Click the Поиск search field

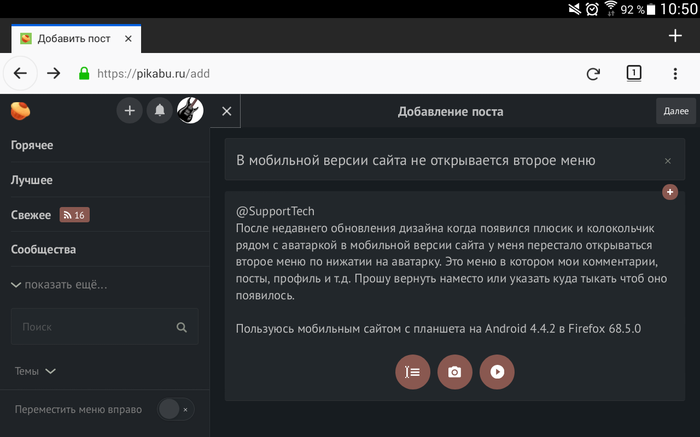(x=95, y=327)
